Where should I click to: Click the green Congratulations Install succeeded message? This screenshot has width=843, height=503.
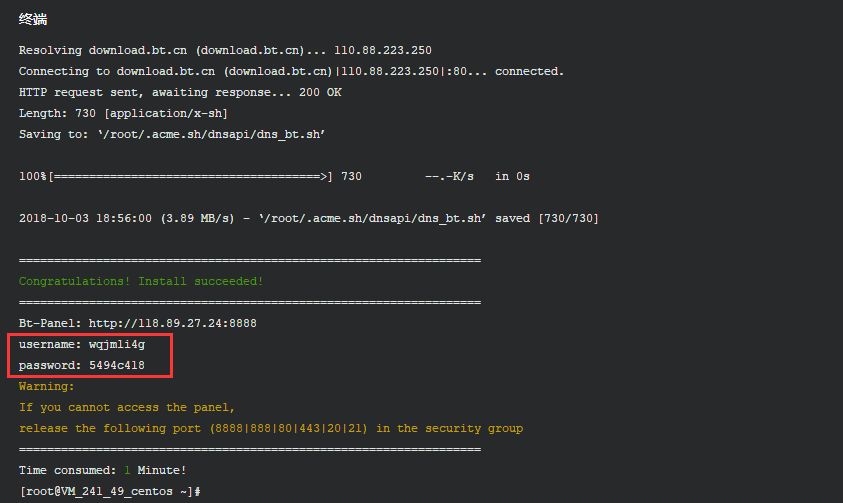[141, 281]
